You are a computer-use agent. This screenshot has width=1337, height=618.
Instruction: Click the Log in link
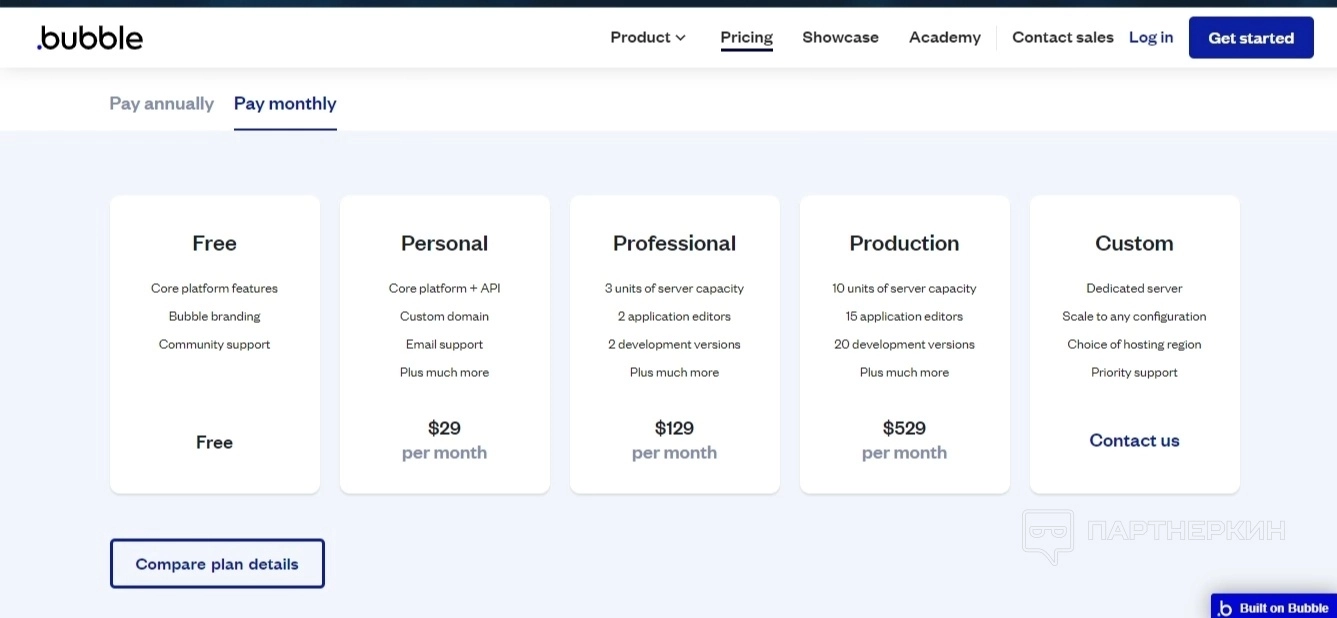1150,38
